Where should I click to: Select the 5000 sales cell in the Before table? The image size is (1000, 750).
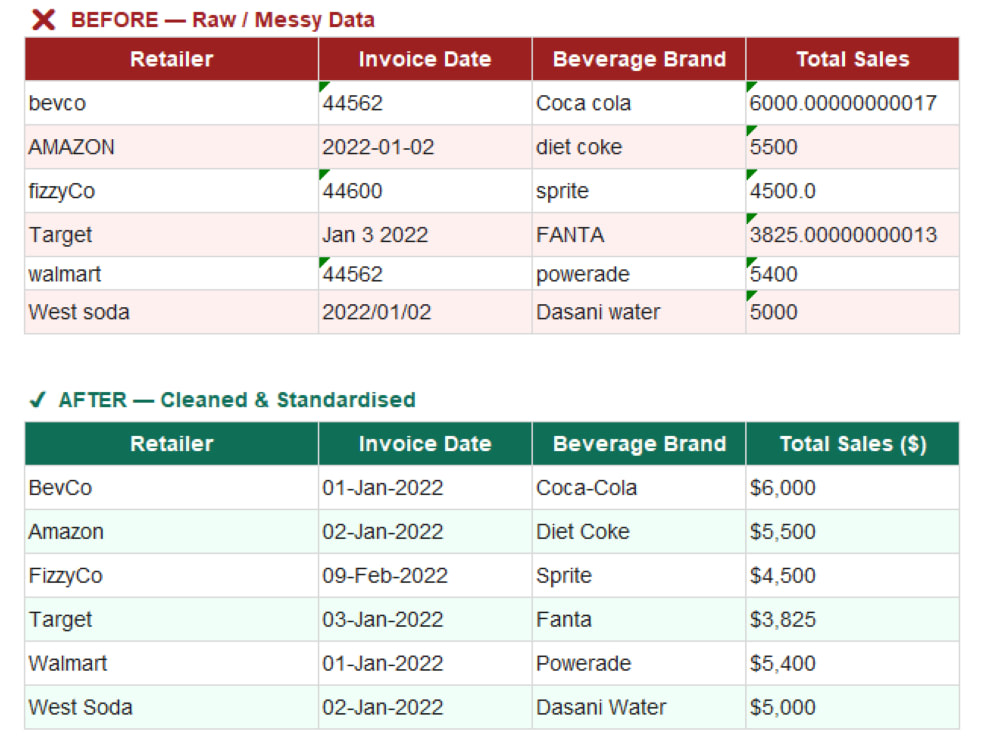pos(853,312)
